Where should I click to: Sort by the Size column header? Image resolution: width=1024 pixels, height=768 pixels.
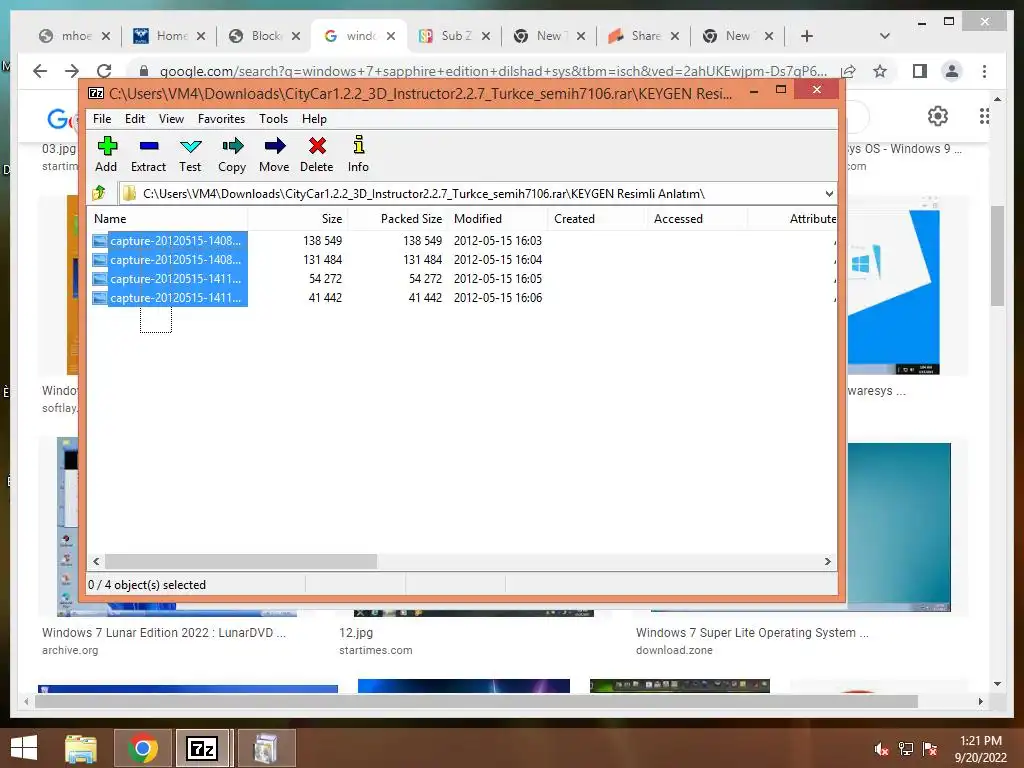298,219
